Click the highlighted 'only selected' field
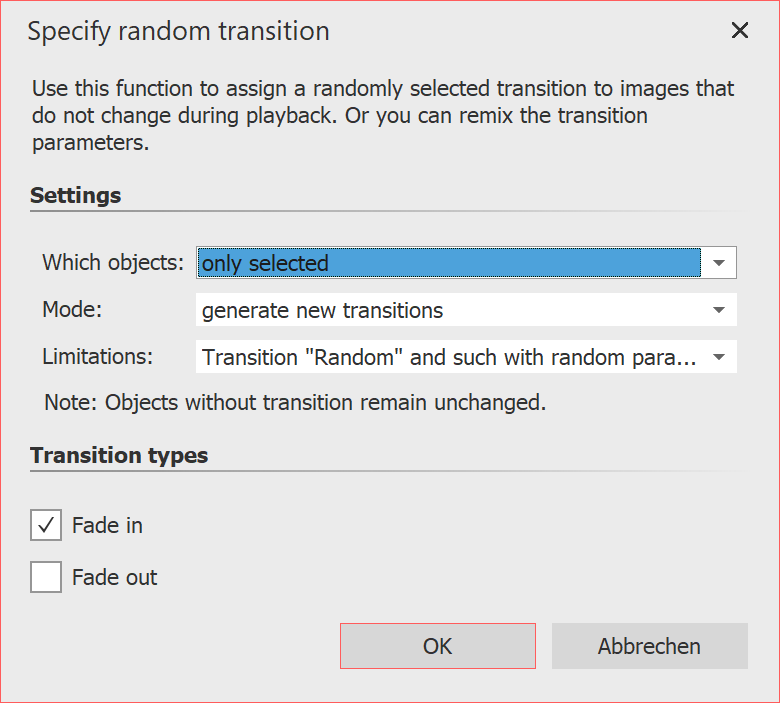This screenshot has width=780, height=703. pos(449,263)
